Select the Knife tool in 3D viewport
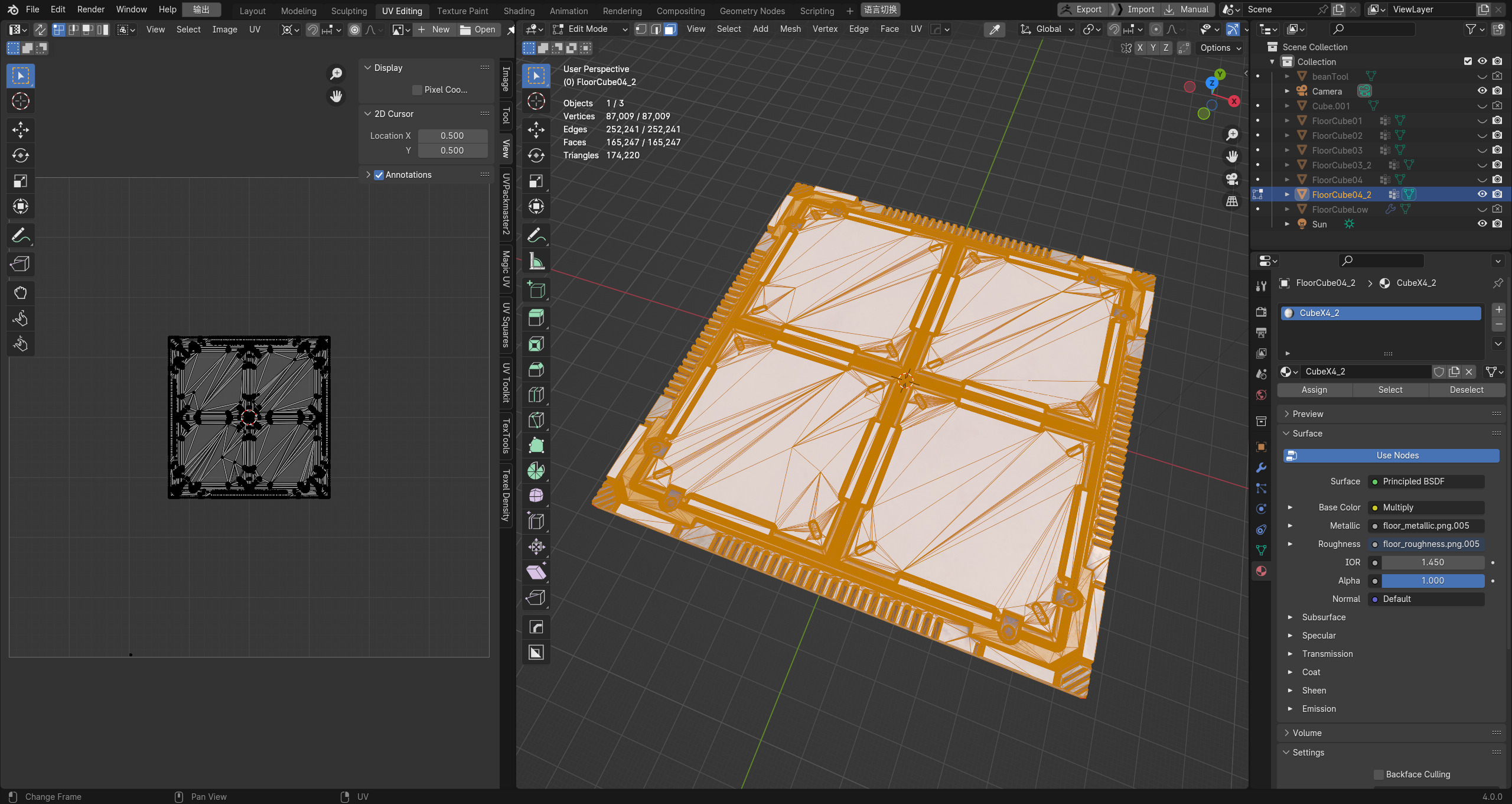The image size is (1512, 804). tap(536, 420)
